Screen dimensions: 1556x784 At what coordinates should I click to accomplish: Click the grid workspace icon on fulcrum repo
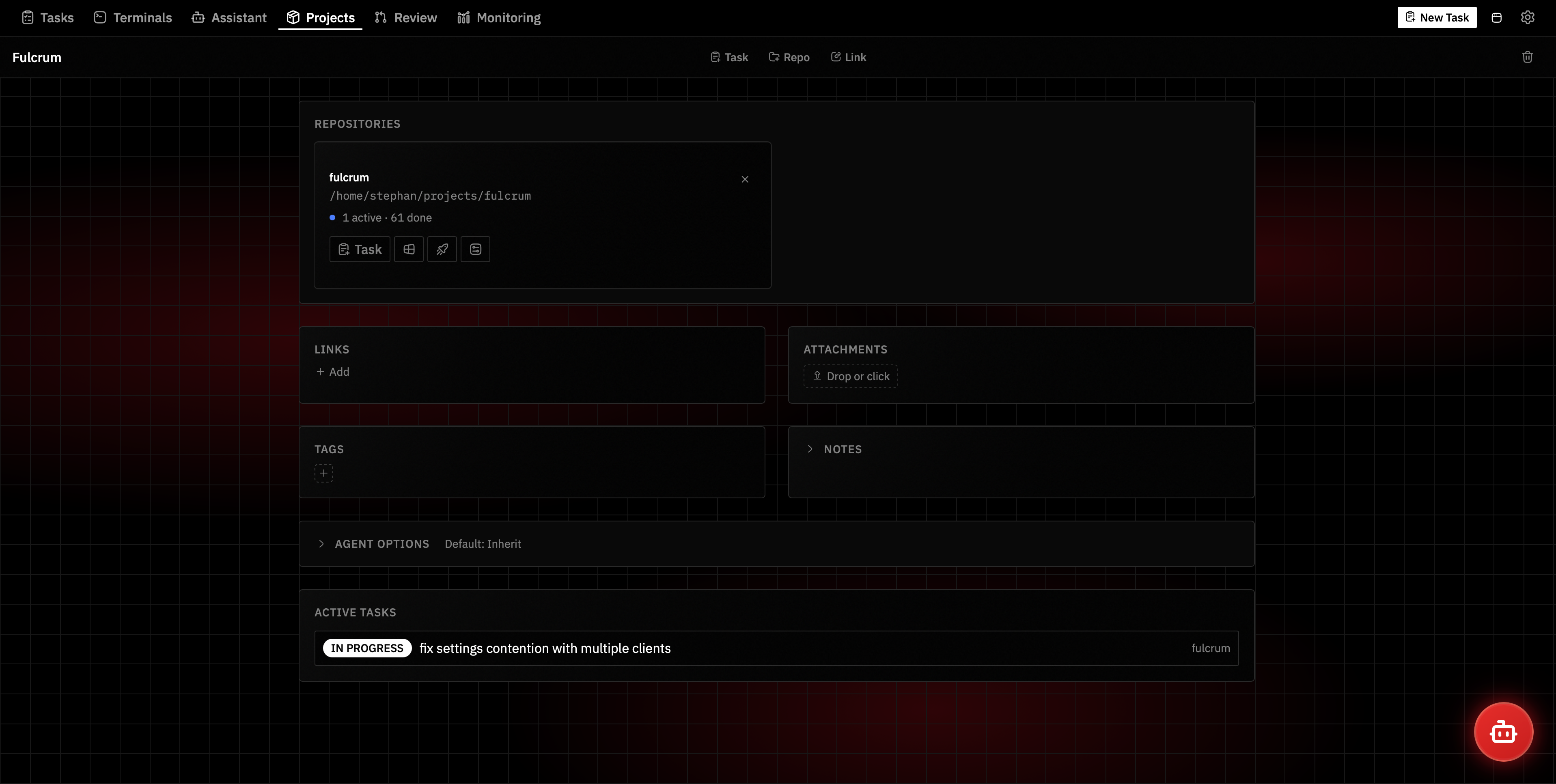(x=409, y=250)
